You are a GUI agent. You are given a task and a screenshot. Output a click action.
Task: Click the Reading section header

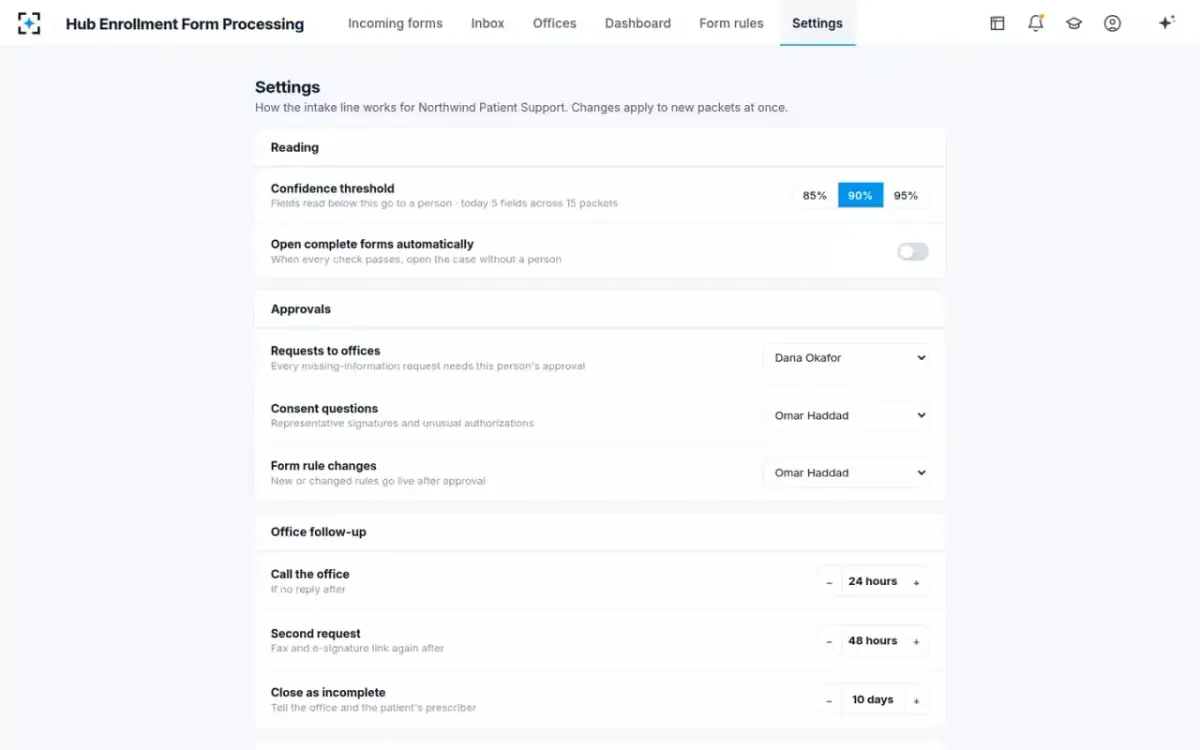coord(295,147)
